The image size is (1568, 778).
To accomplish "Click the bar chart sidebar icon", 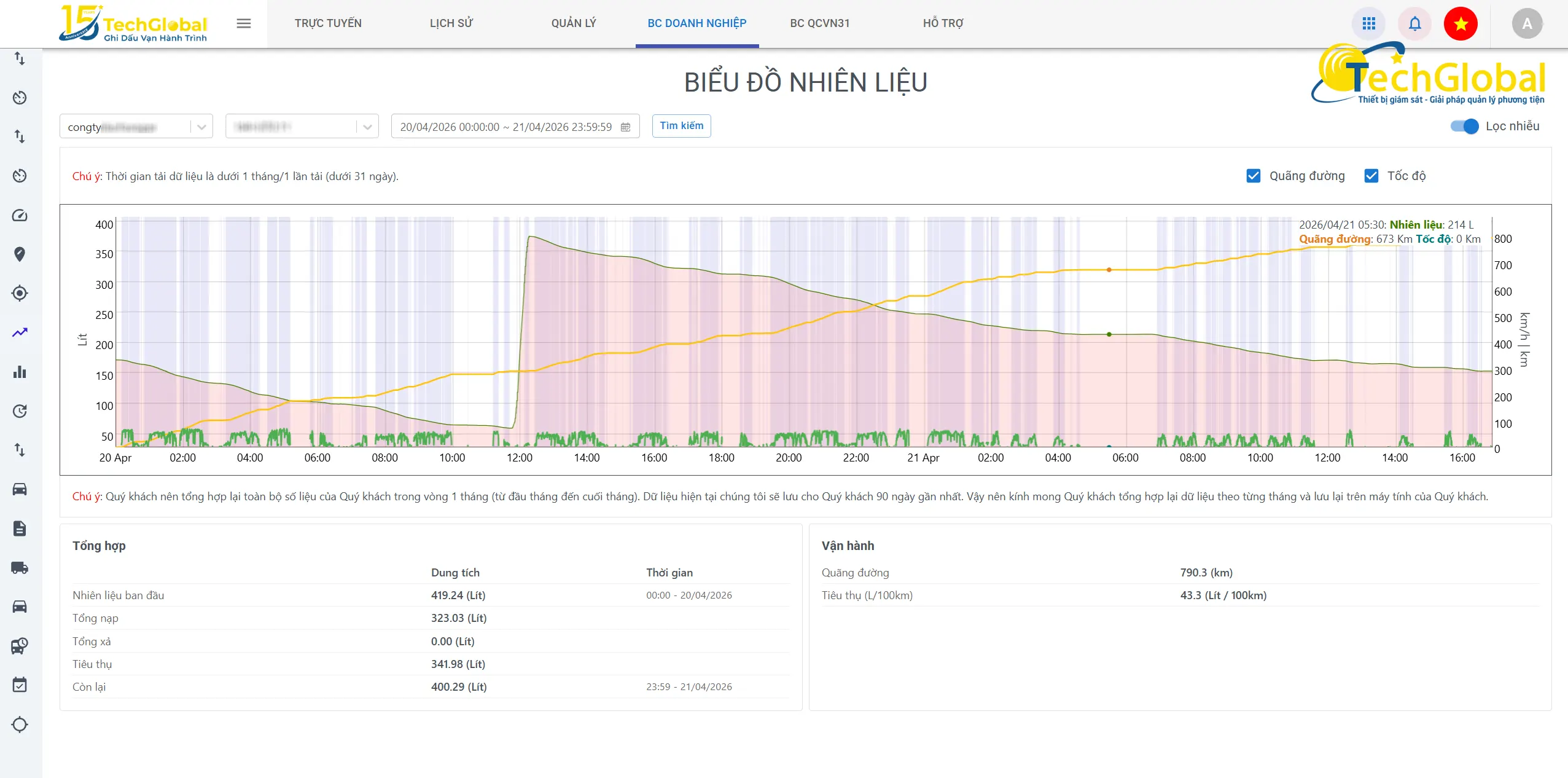I will (20, 372).
